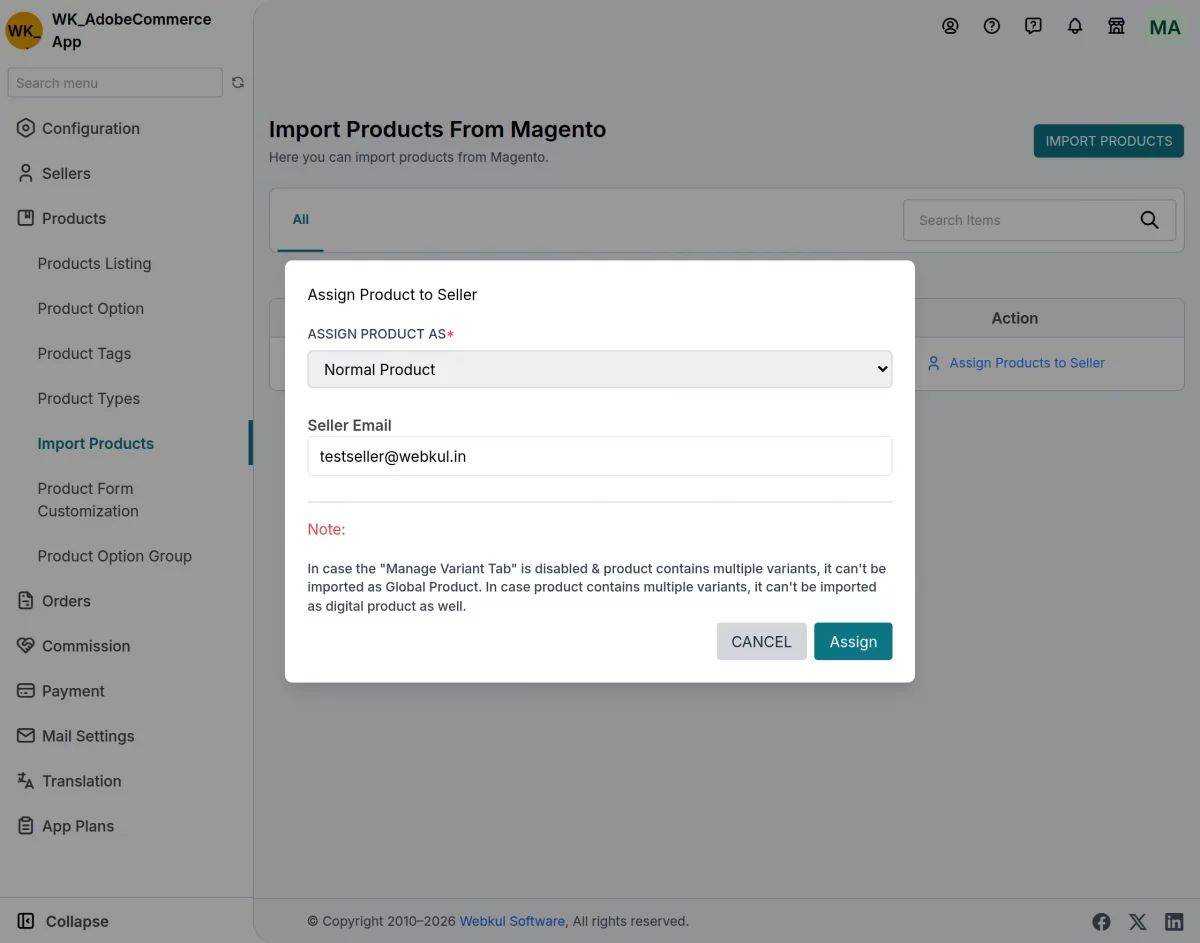This screenshot has width=1200, height=943.
Task: Collapse the sidebar using the Collapse control
Action: 64,921
